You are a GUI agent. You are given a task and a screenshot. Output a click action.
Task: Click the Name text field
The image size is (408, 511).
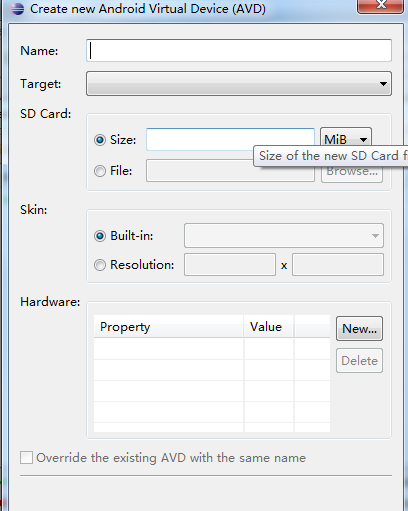click(239, 51)
